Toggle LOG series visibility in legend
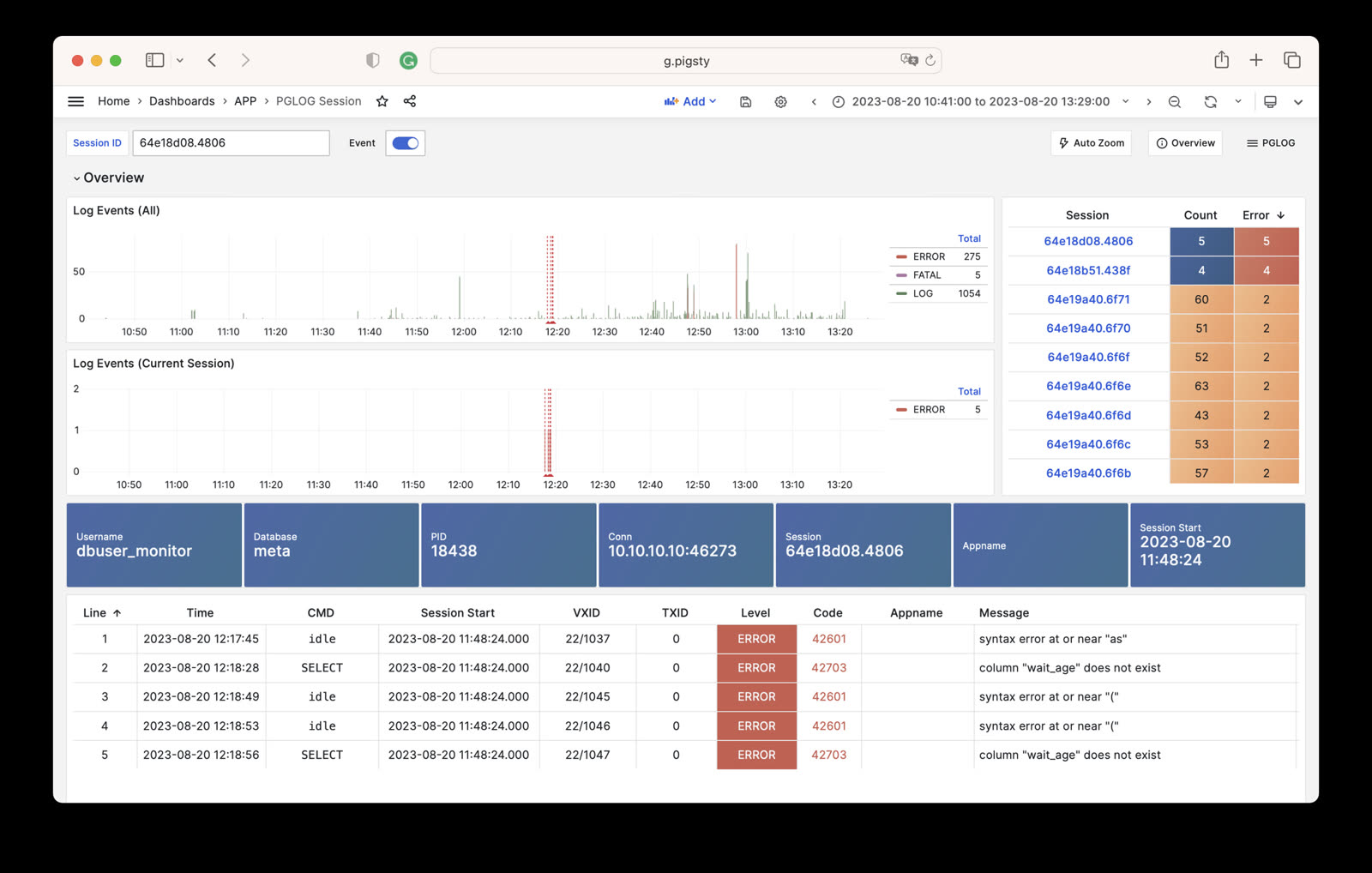1372x873 pixels. click(923, 293)
